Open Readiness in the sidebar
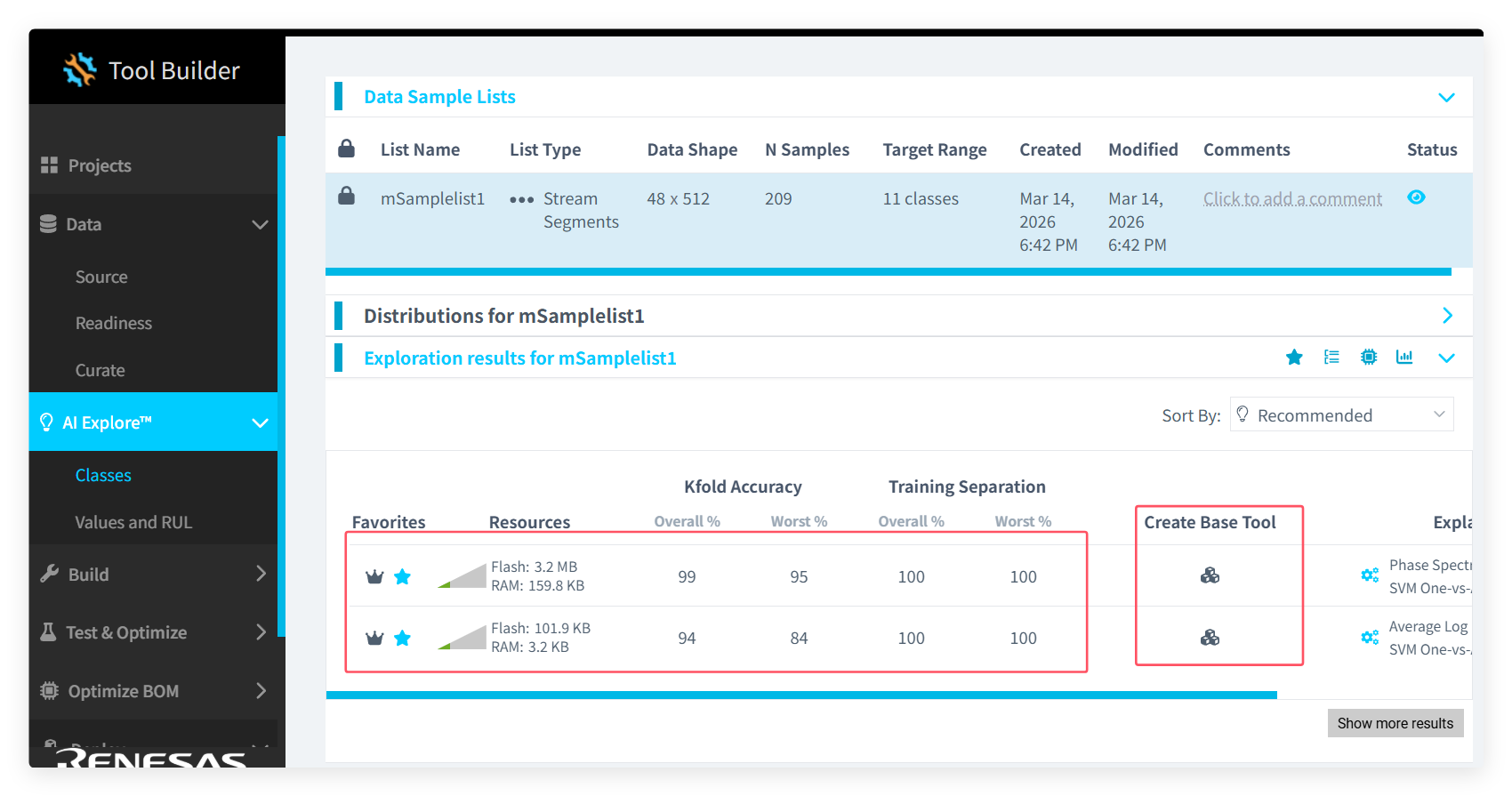 114,323
